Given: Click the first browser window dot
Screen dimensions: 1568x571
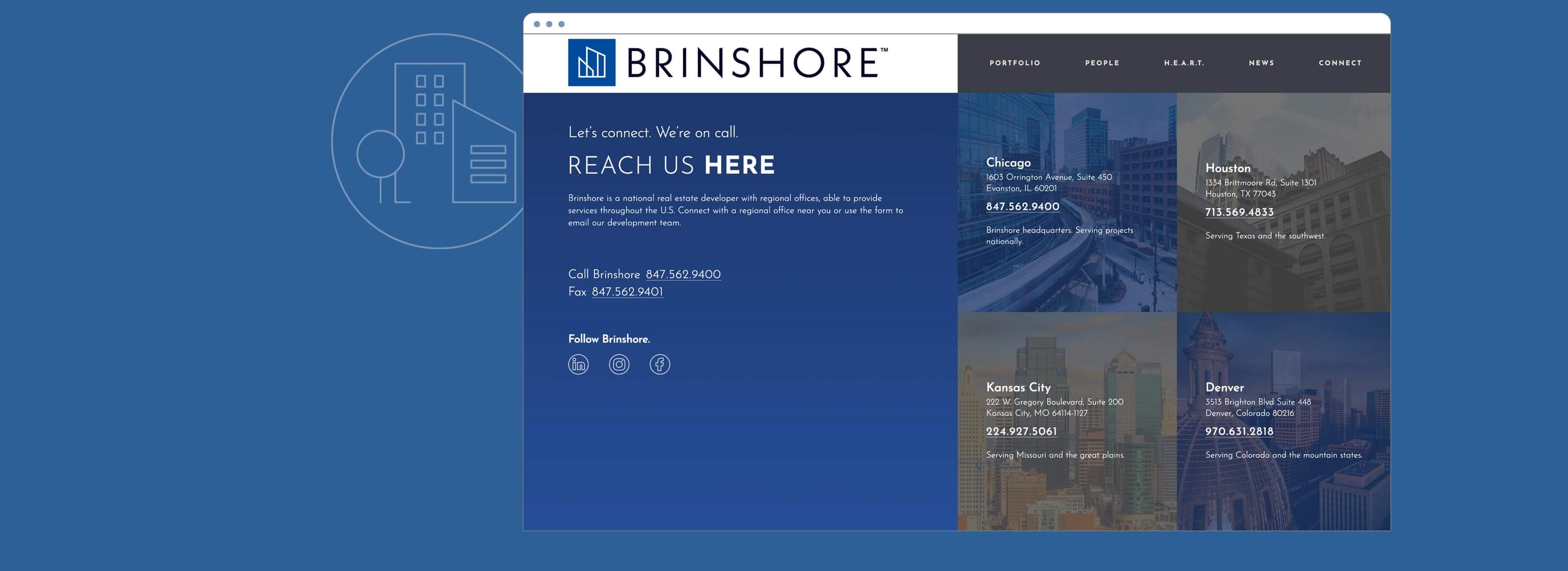Looking at the screenshot, I should (x=537, y=25).
